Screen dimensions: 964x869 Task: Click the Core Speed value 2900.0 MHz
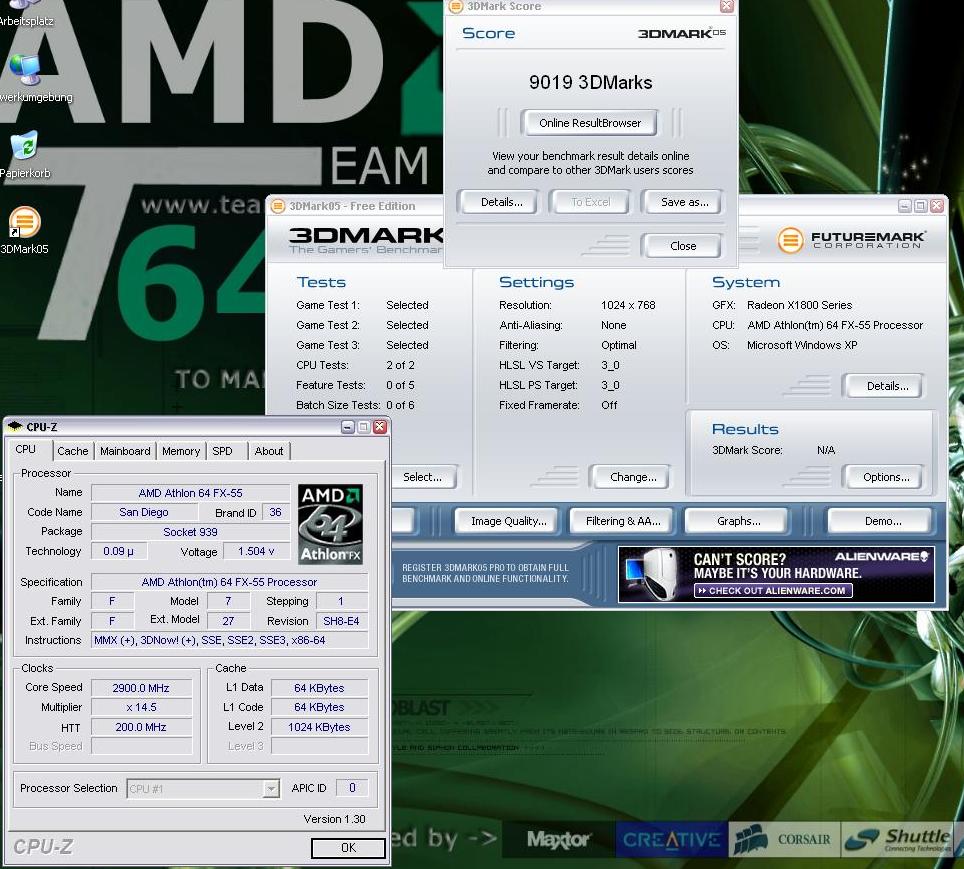(x=141, y=688)
